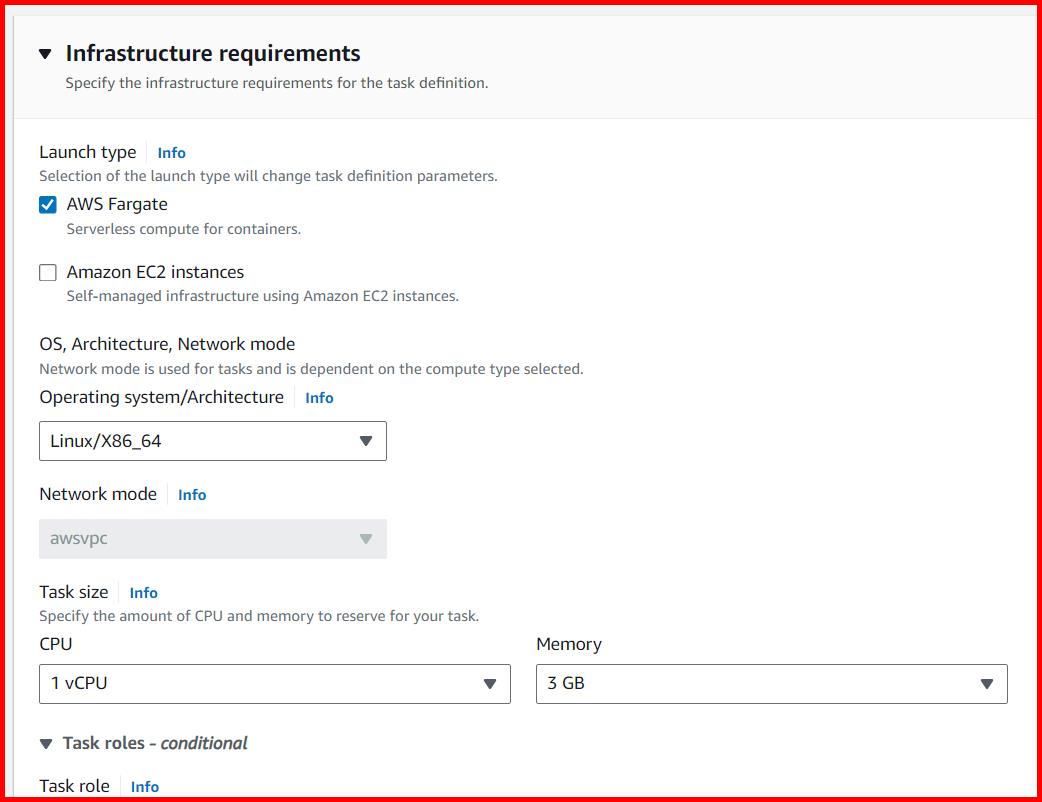Open the CPU selector showing 1 vCPU

pyautogui.click(x=274, y=684)
